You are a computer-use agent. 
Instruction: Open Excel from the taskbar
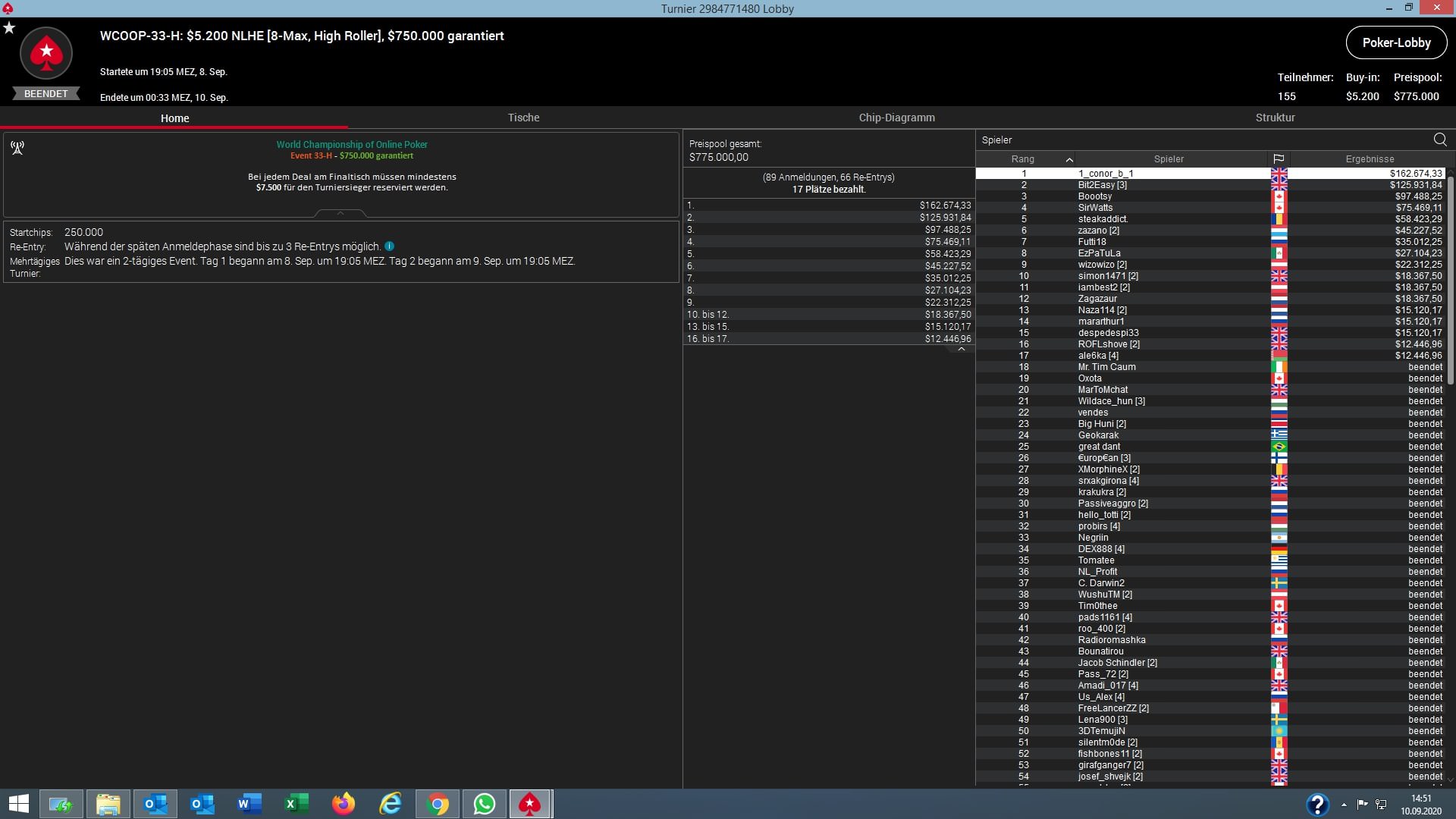click(x=297, y=804)
